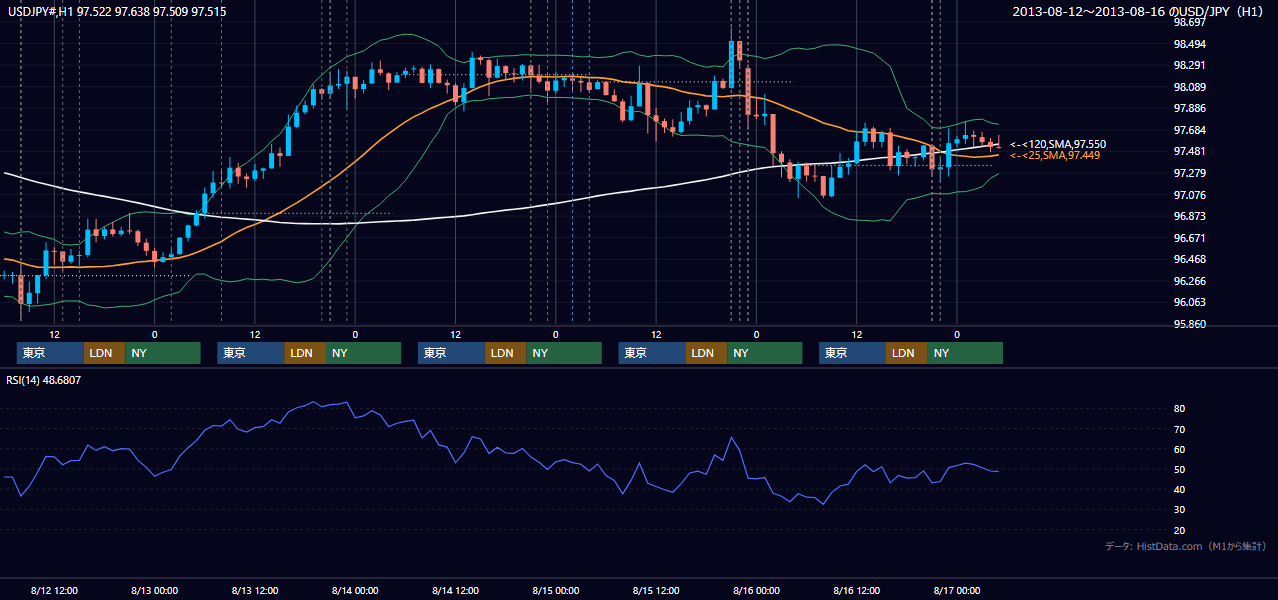Click the first 東京 session block (8/12)
Screen dimensions: 1278x600
coord(50,353)
